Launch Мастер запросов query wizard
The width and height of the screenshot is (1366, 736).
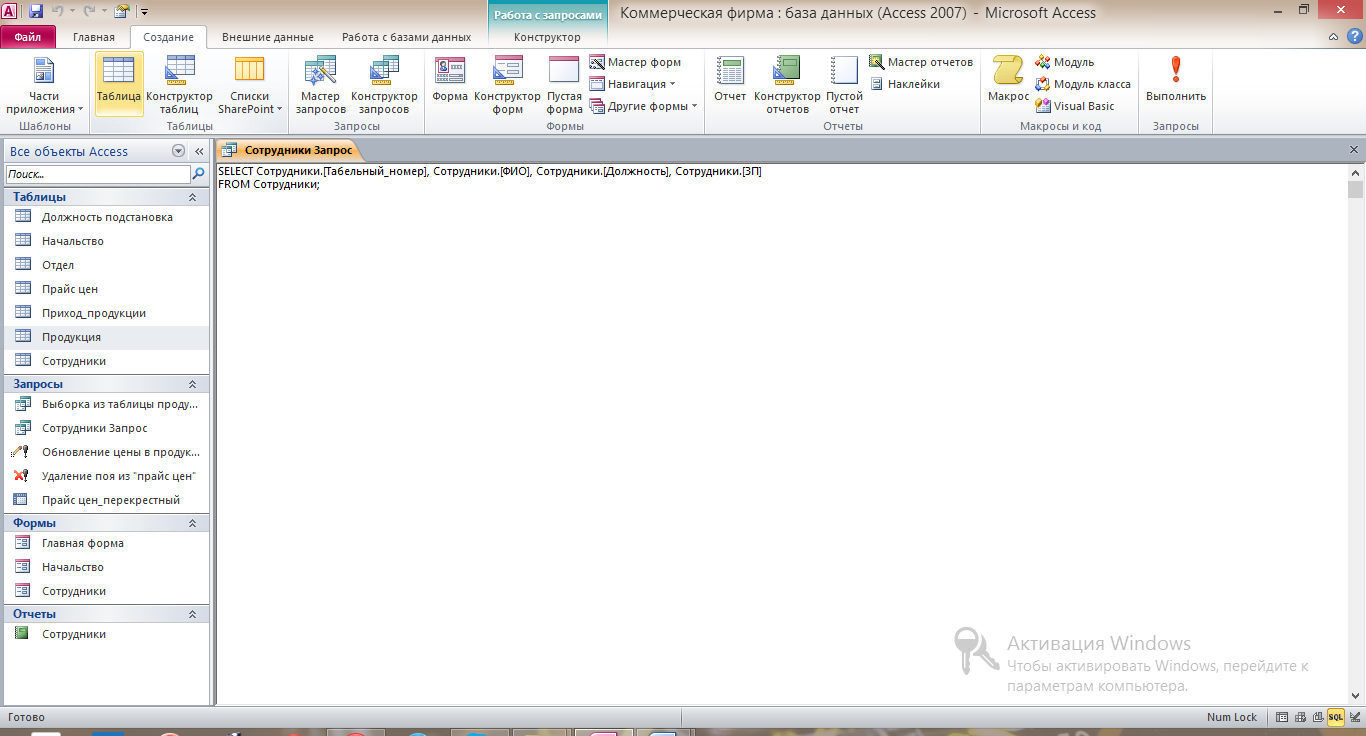320,86
